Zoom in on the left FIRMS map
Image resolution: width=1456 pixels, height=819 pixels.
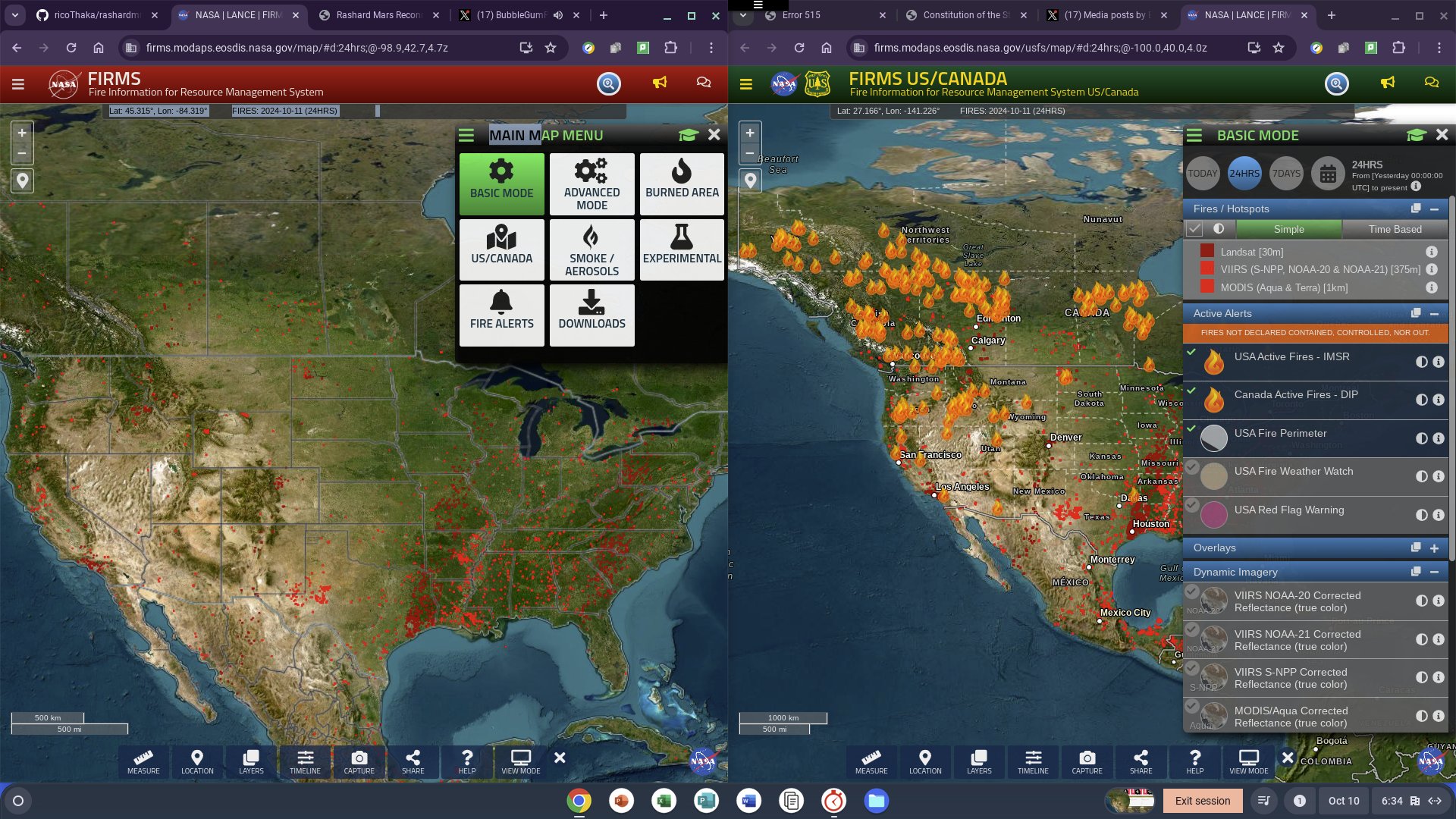point(22,133)
